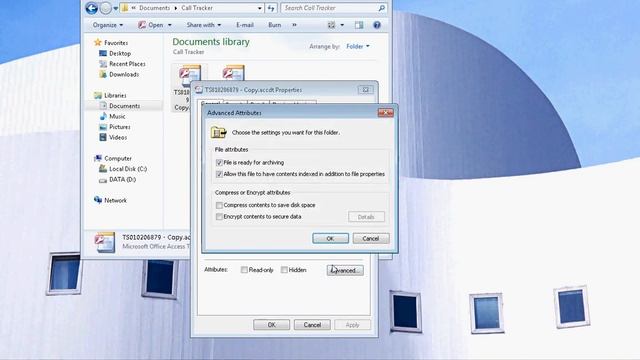Open the address bar history dropdown arrow
The width and height of the screenshot is (640, 360).
[260, 8]
